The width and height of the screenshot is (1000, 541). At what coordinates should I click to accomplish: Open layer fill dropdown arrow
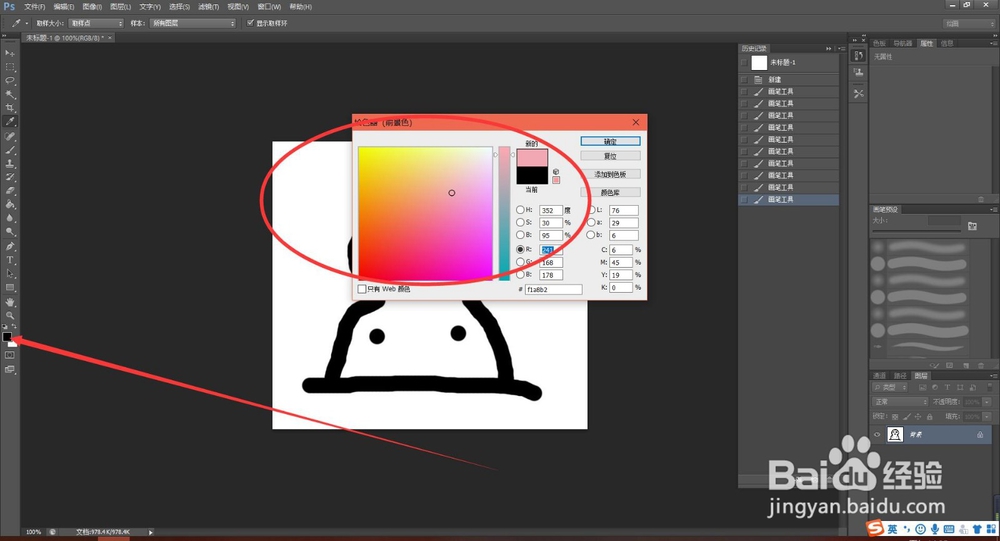987,417
